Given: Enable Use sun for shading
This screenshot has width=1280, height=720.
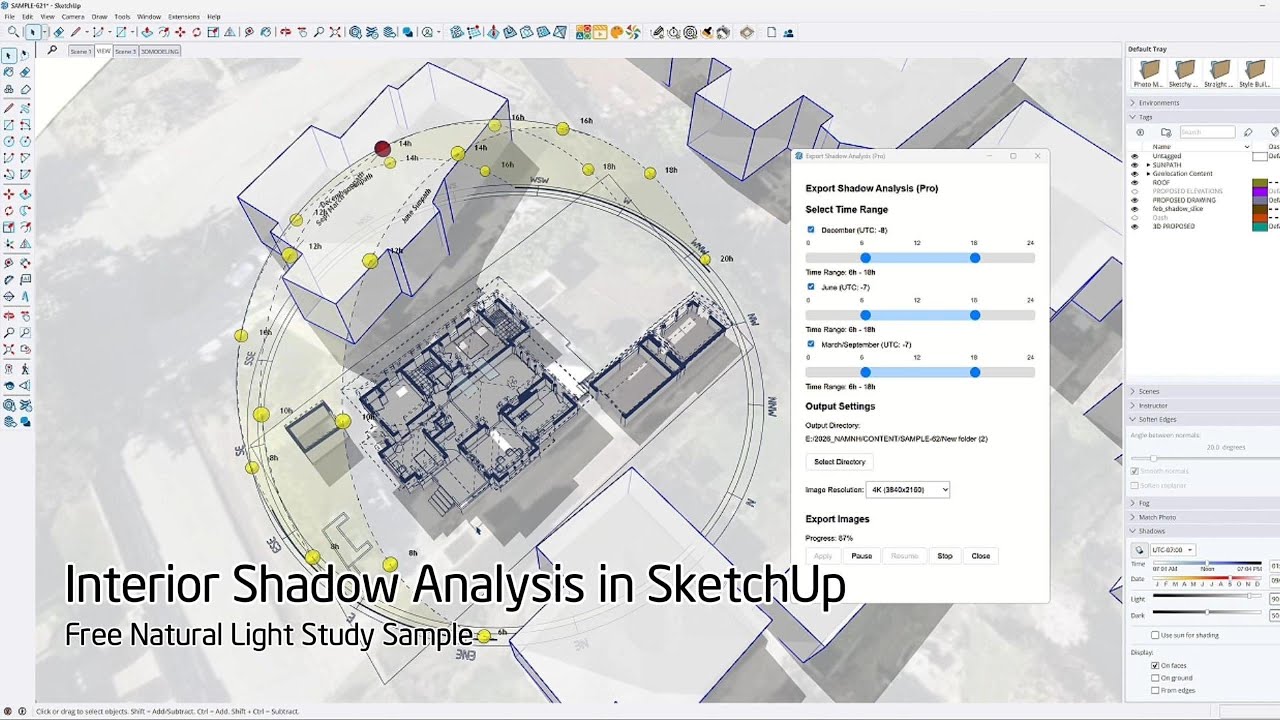Looking at the screenshot, I should pos(1155,635).
